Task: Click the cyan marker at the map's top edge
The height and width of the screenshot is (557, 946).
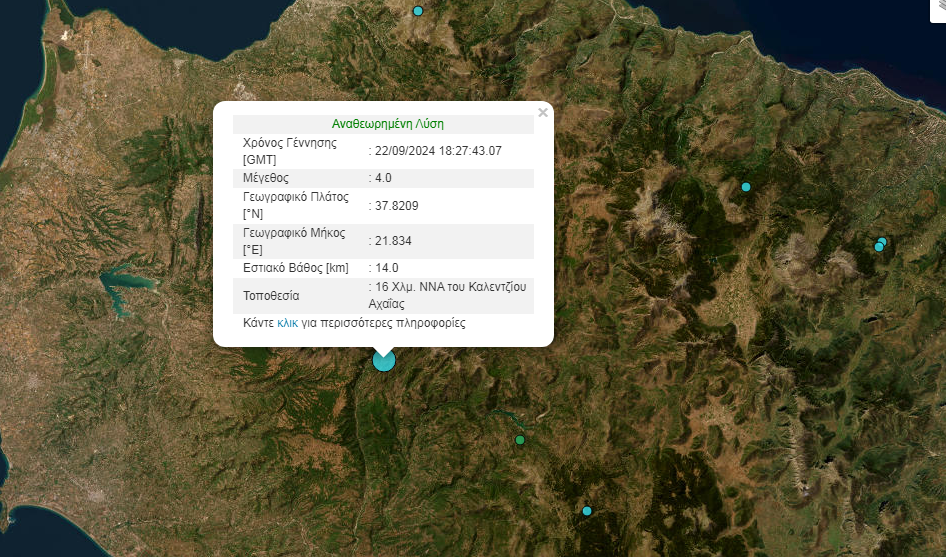Action: tap(417, 11)
